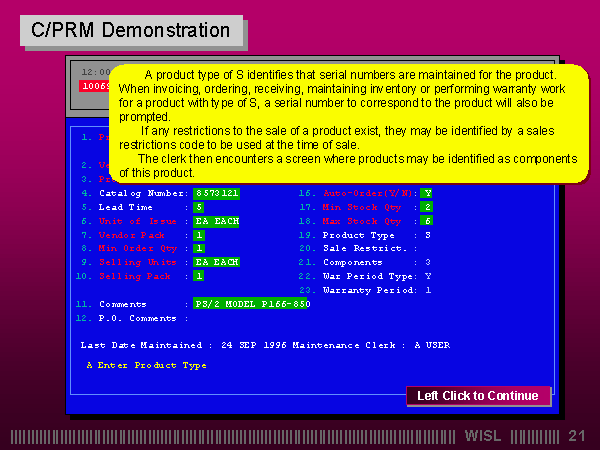Image resolution: width=600 pixels, height=450 pixels.
Task: Select the Max Stock Qty value
Action: (427, 220)
